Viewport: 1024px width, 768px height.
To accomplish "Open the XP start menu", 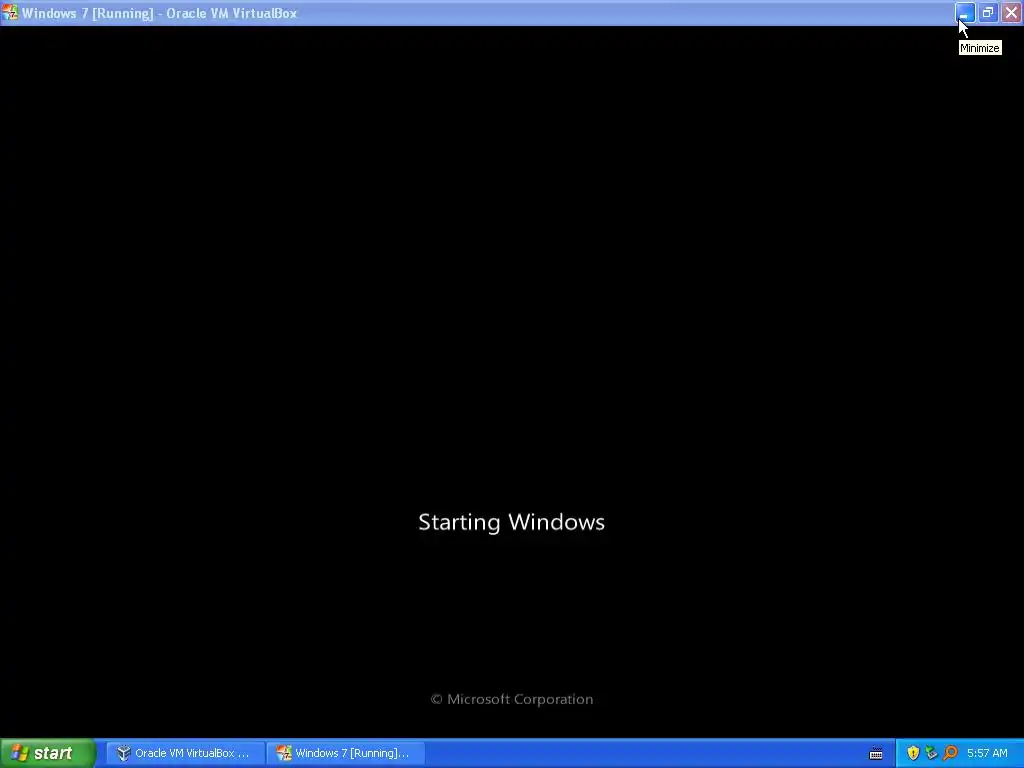I will [48, 753].
